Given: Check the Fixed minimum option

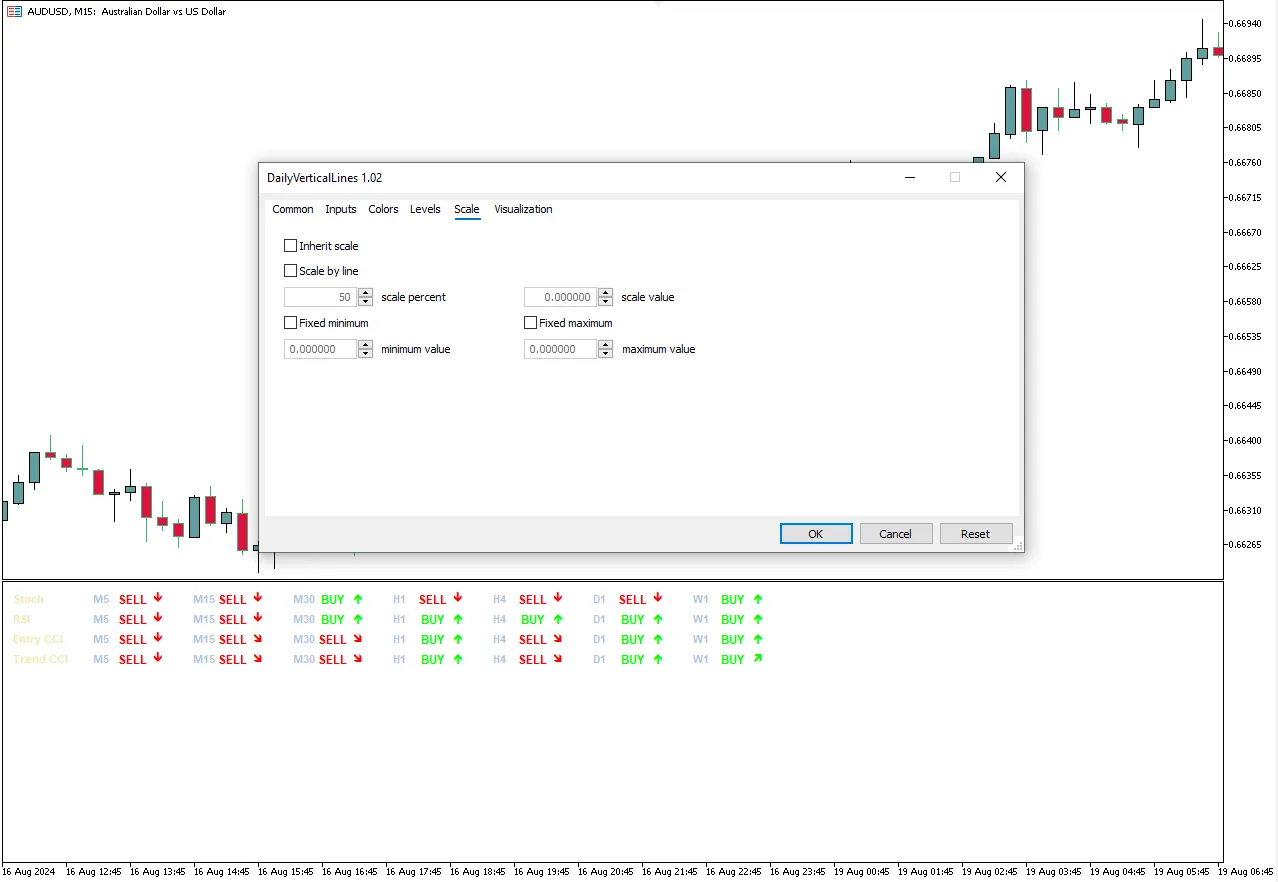Looking at the screenshot, I should point(291,323).
